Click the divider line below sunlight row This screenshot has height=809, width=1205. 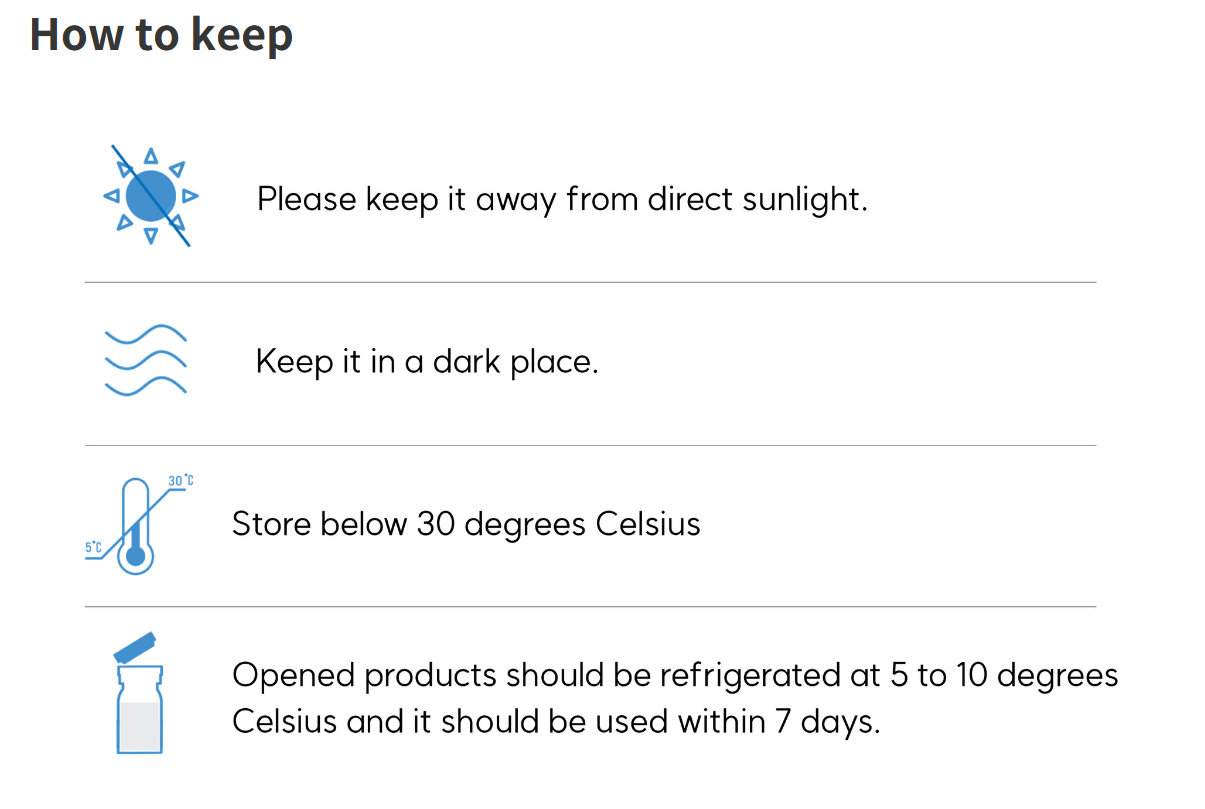[x=590, y=282]
